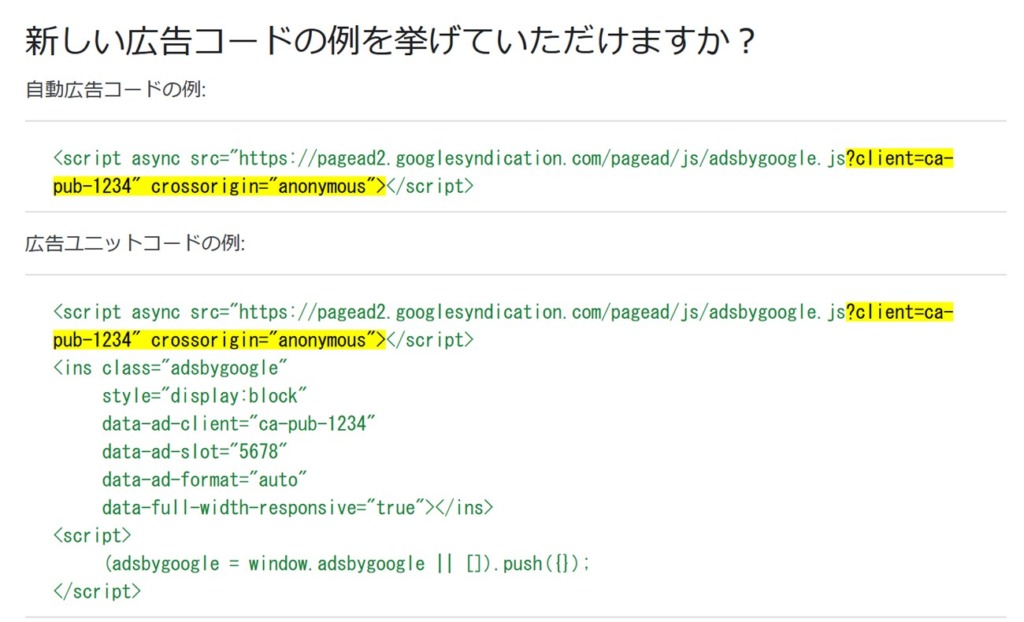Click the heading 新しい広告コードの例を挙げていただけますか？

[x=390, y=41]
